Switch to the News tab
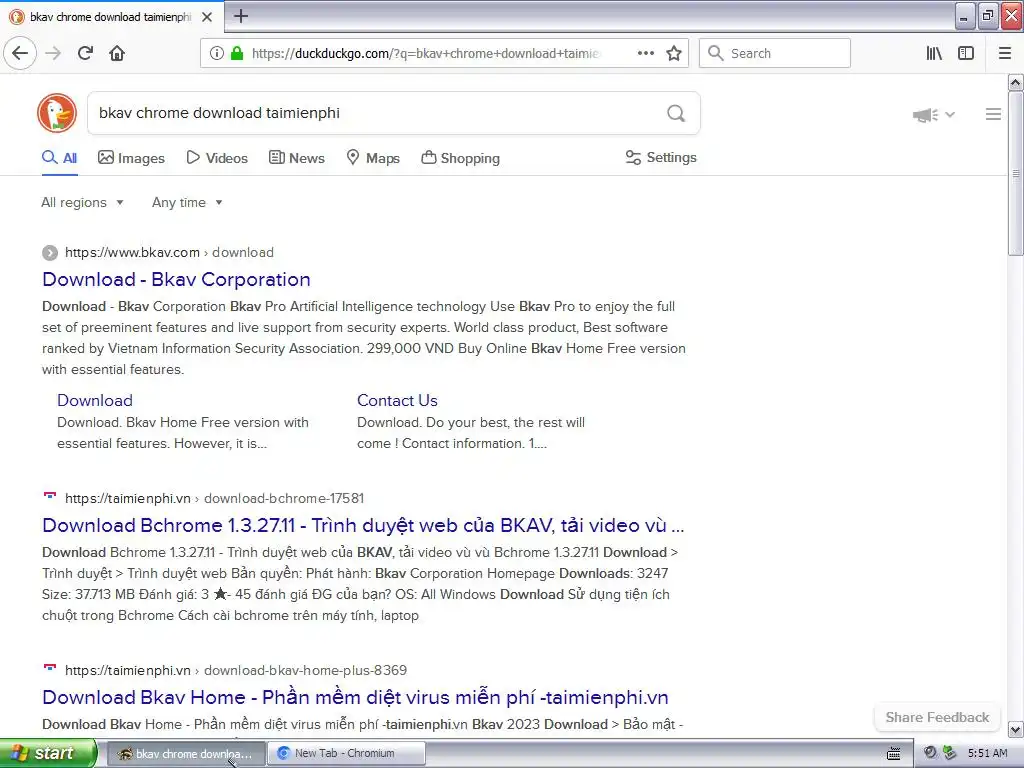 tap(296, 158)
